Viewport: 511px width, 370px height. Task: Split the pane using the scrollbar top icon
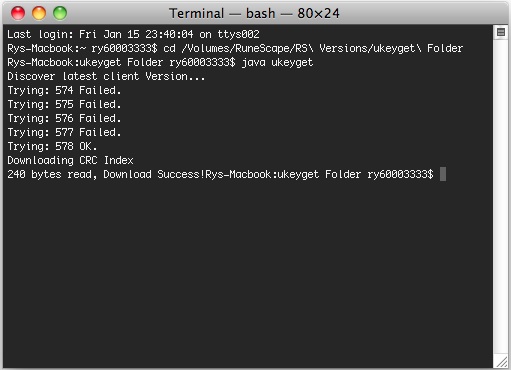(x=501, y=32)
